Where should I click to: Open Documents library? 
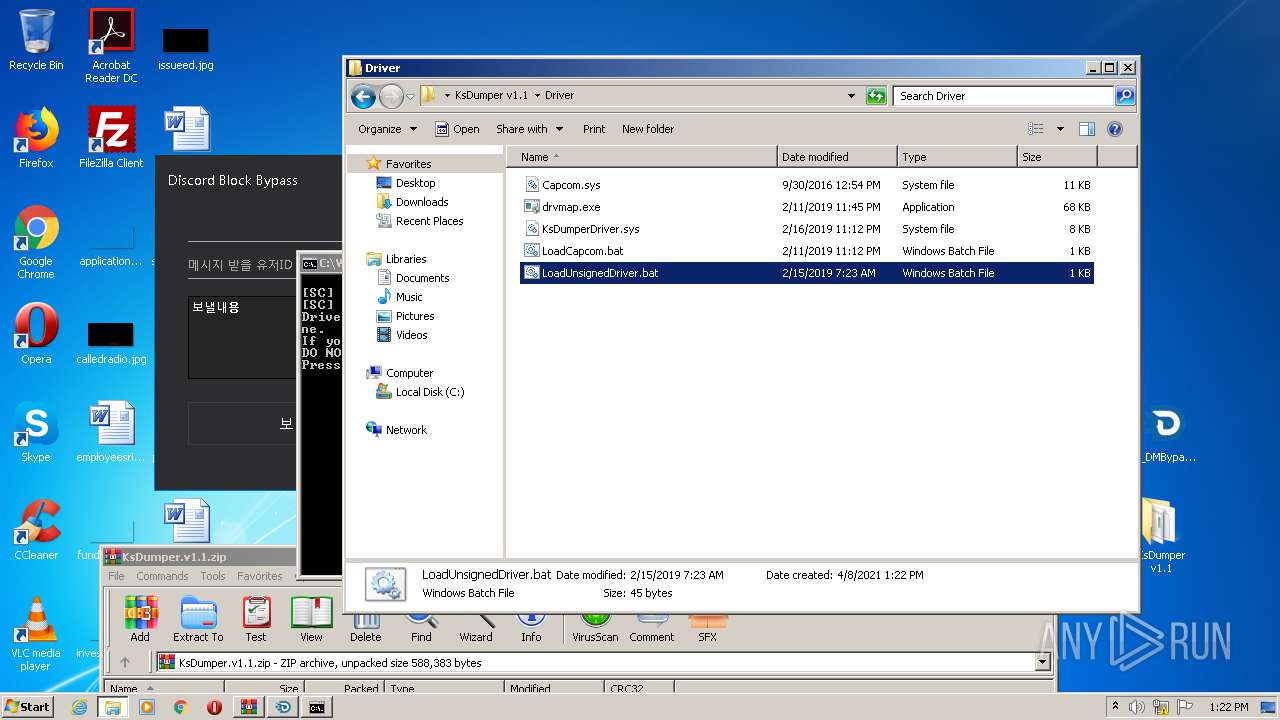(422, 278)
